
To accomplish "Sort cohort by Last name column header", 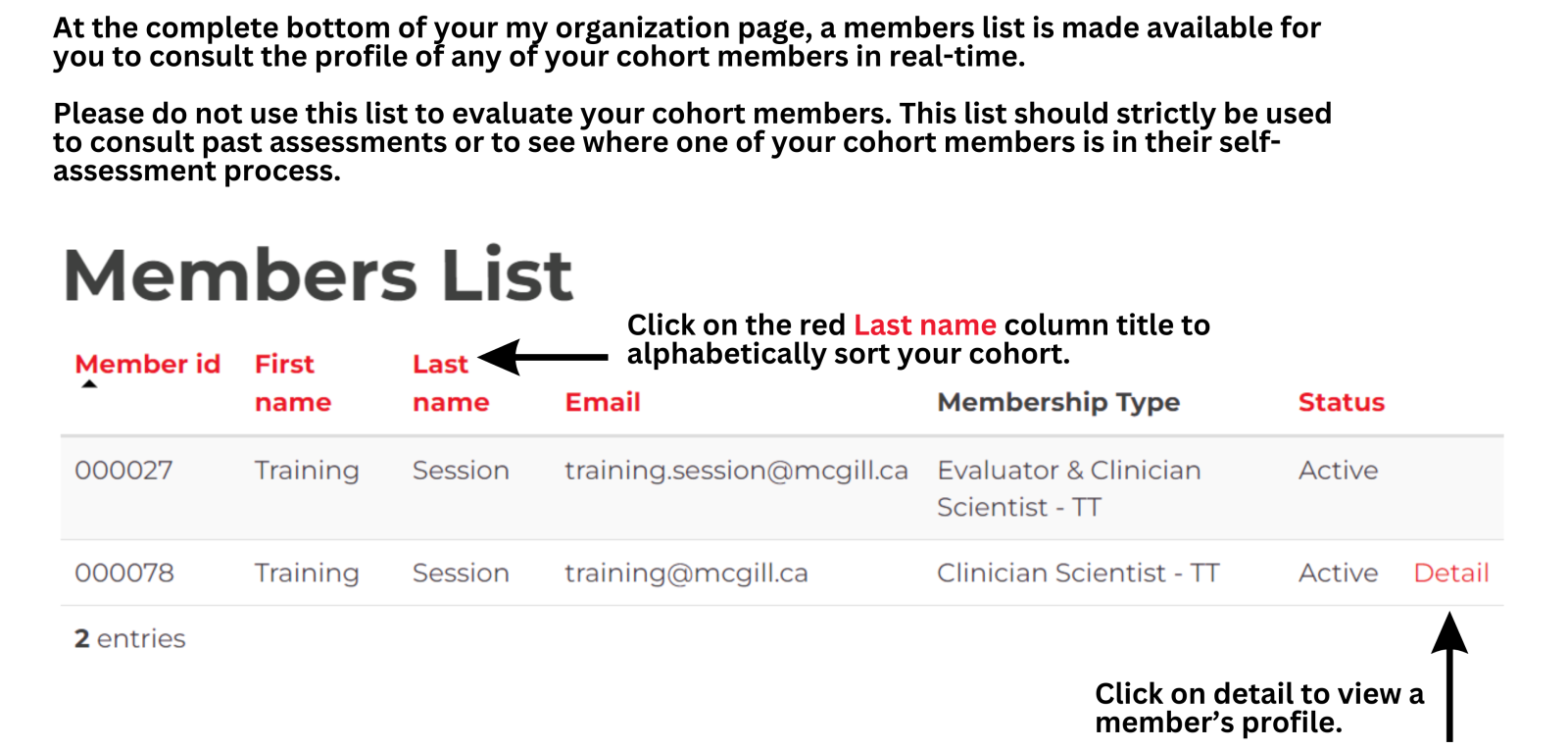I will [x=451, y=382].
